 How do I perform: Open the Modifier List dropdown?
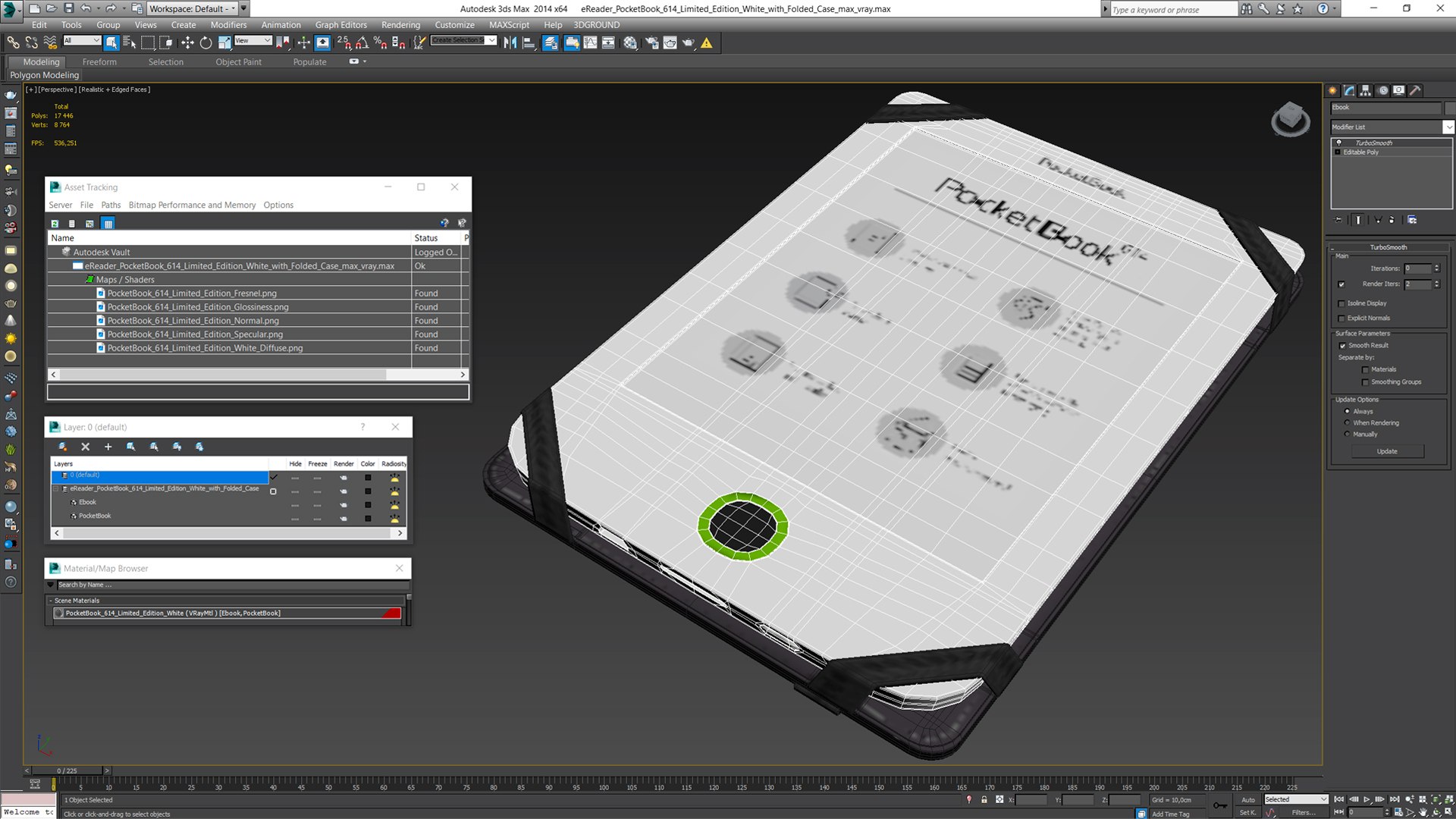pos(1448,127)
